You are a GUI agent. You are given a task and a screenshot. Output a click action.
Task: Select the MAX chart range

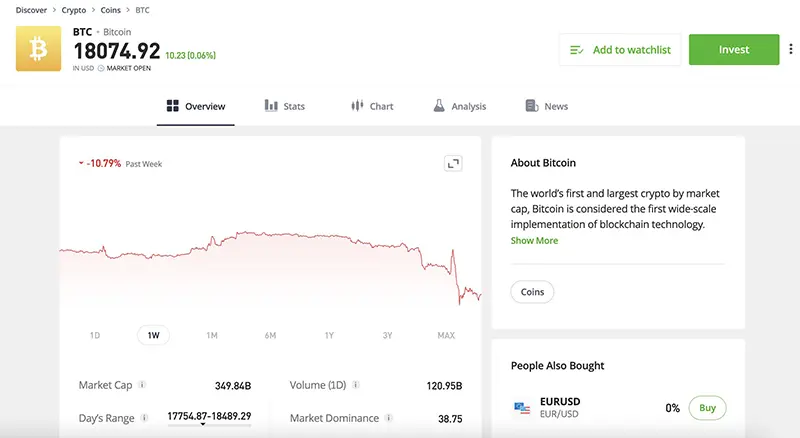(446, 335)
